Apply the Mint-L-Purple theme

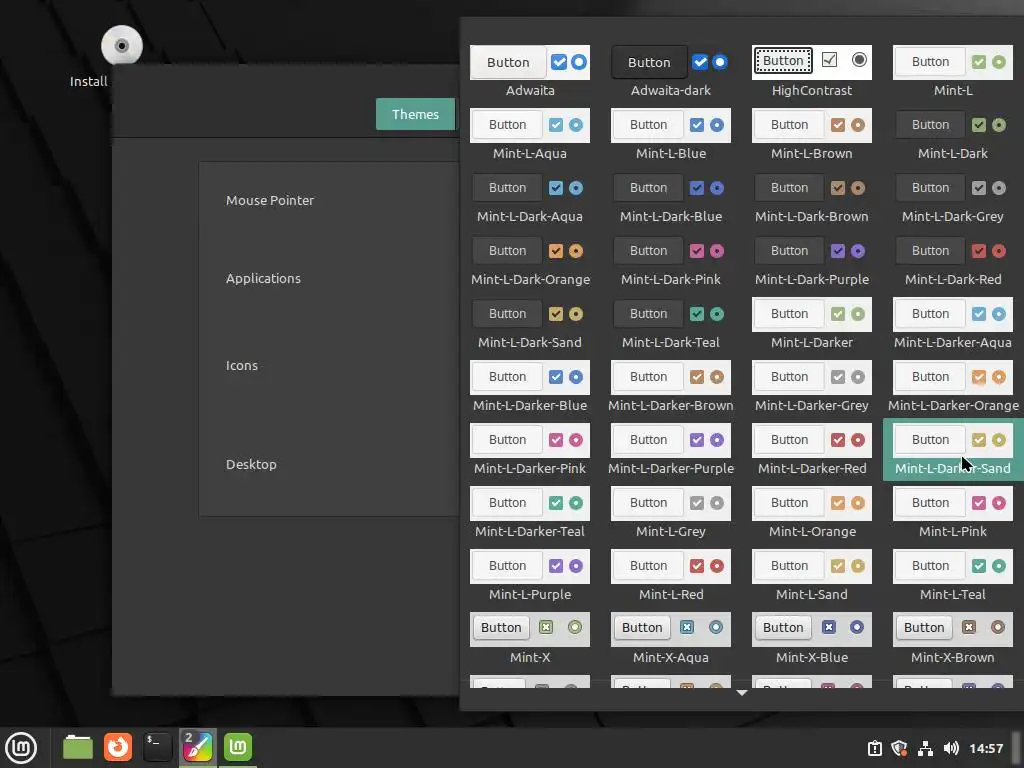click(530, 576)
